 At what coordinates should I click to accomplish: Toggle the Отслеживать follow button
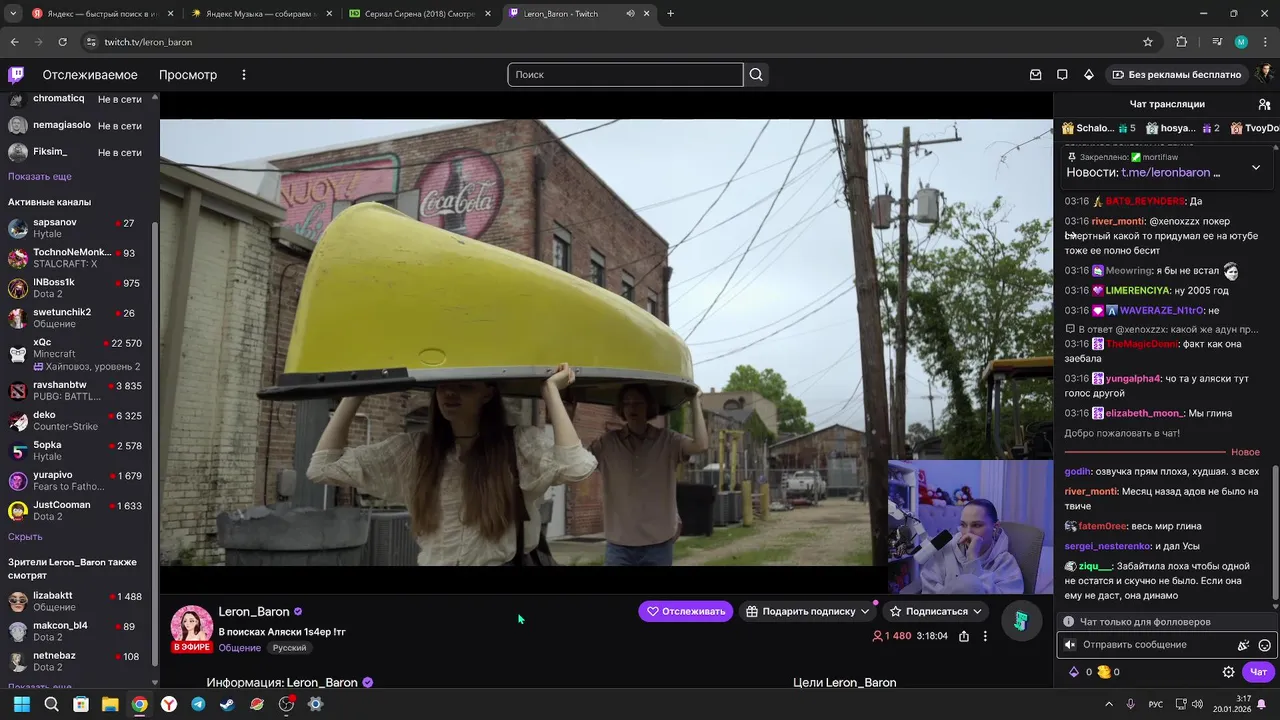[686, 611]
